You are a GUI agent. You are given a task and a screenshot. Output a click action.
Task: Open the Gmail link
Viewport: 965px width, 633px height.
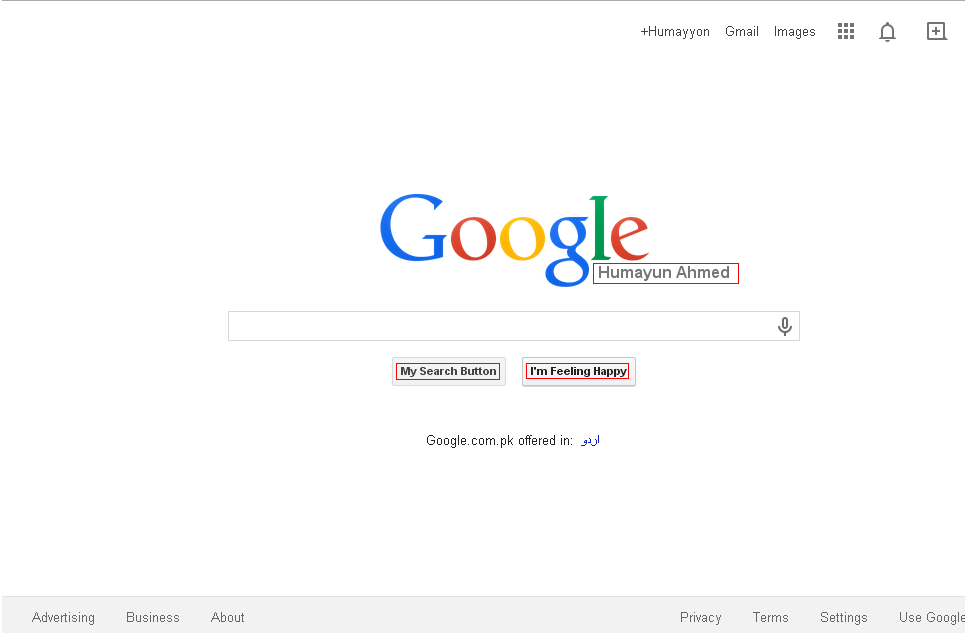(742, 31)
